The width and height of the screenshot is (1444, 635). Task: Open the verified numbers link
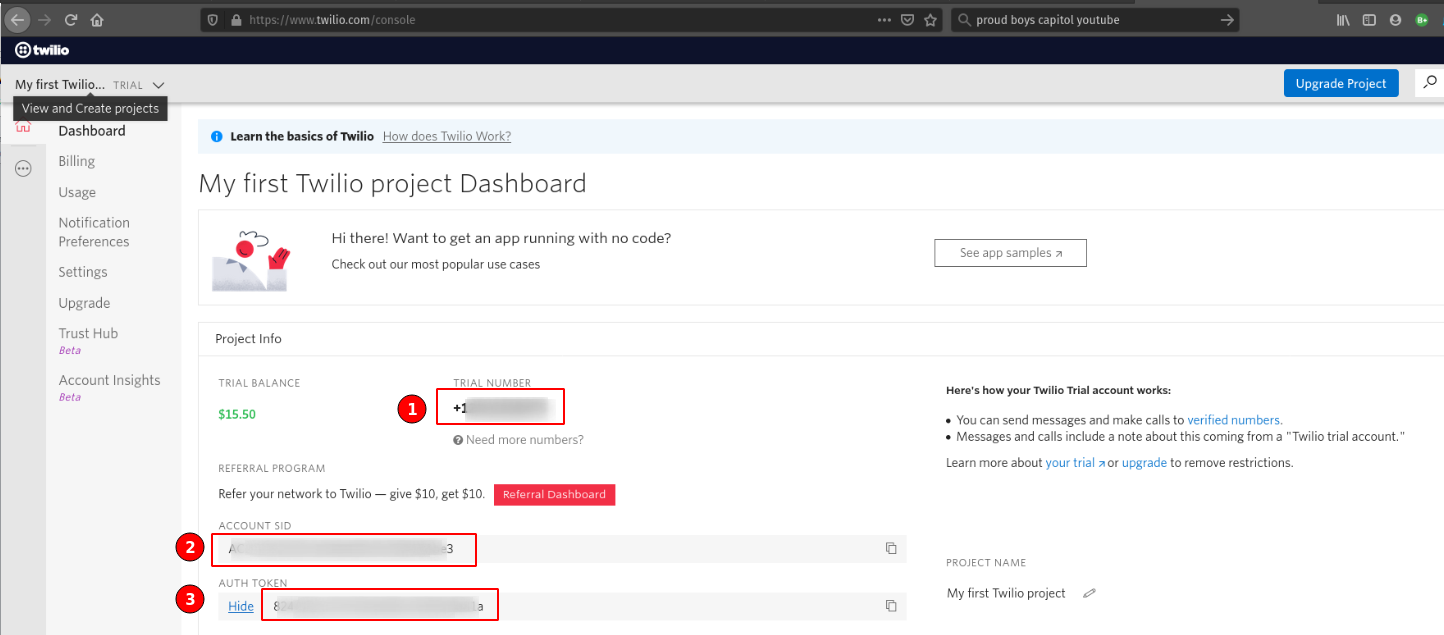tap(1234, 420)
